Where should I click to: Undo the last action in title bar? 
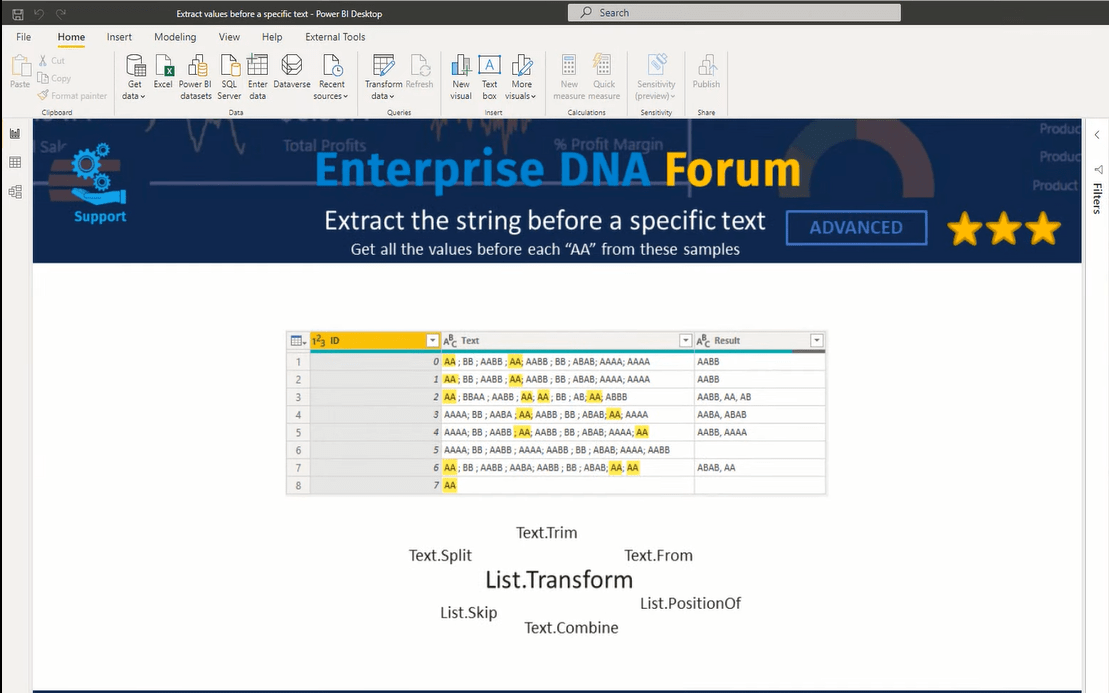point(39,13)
